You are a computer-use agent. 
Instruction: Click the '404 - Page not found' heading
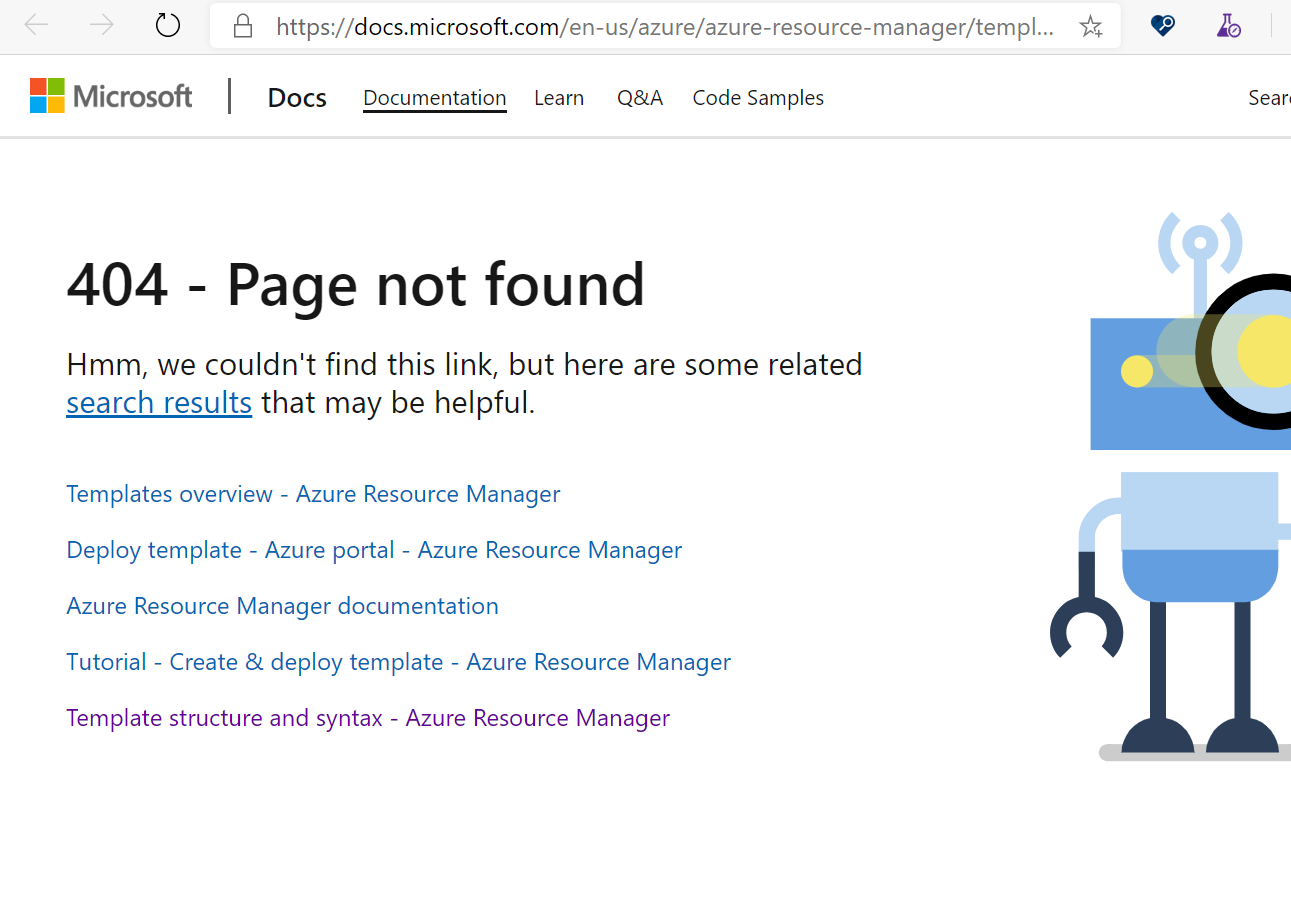tap(356, 284)
